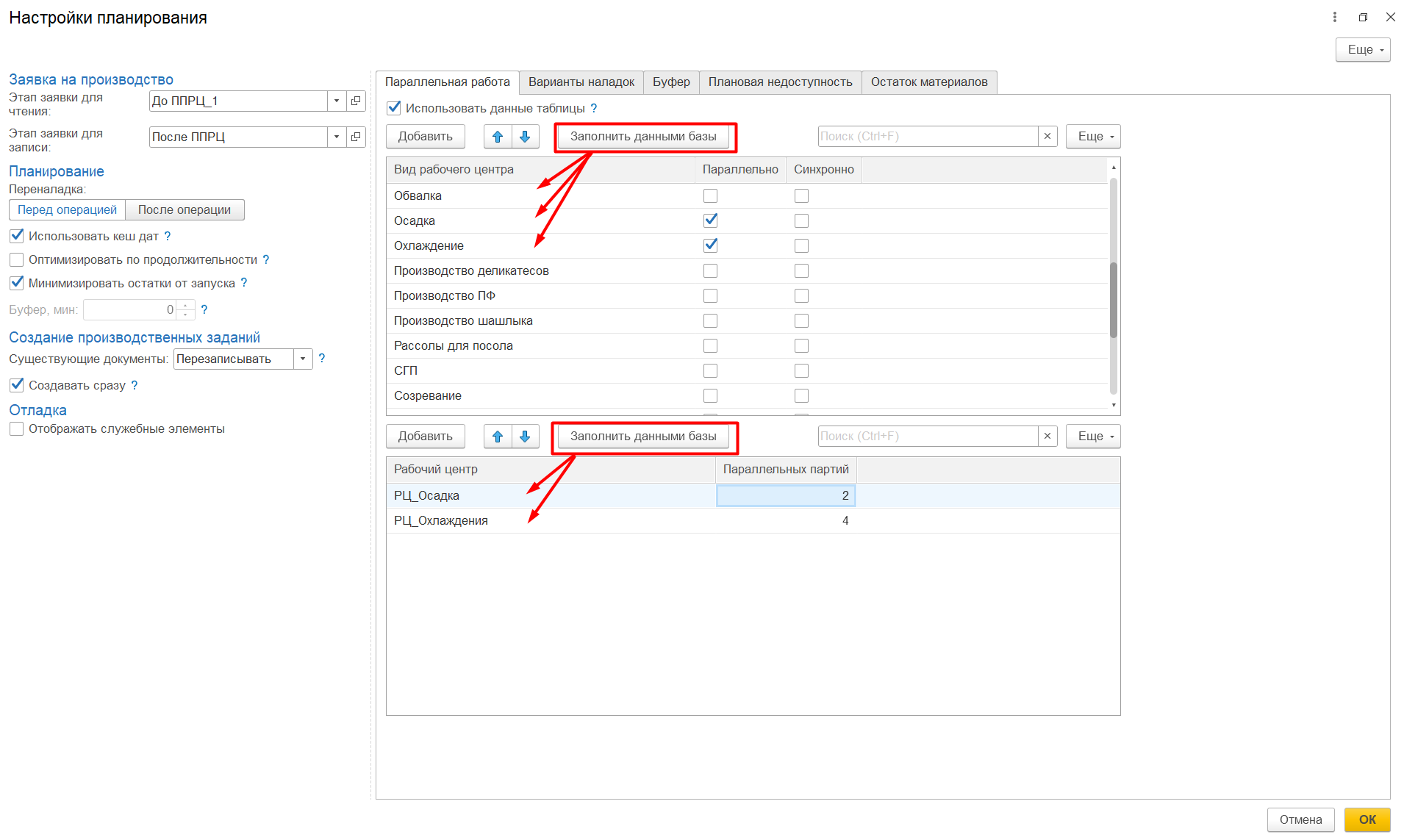Move row down in work center types table

[x=525, y=137]
